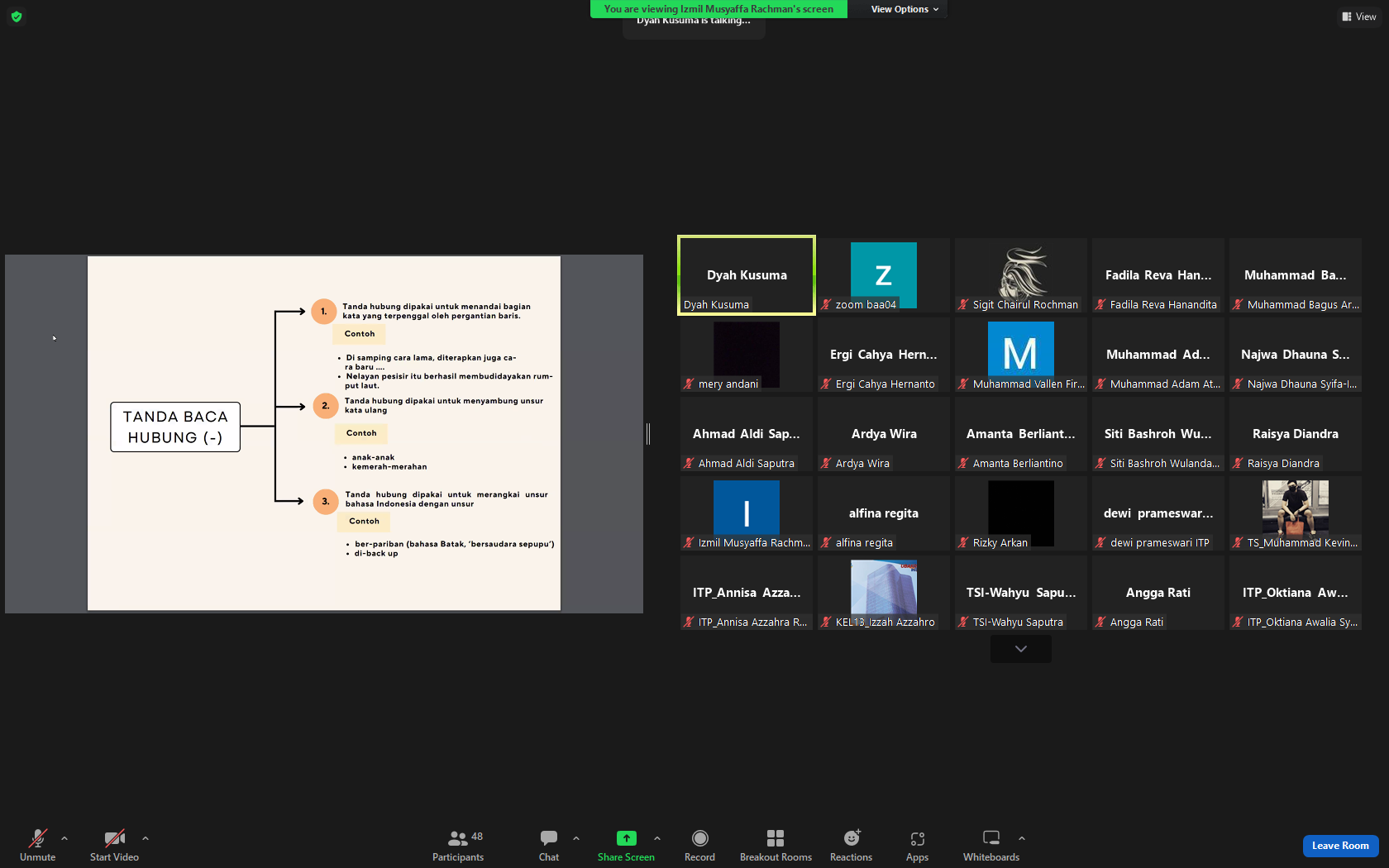
Task: Select Raisya Diandra's tile
Action: point(1296,434)
